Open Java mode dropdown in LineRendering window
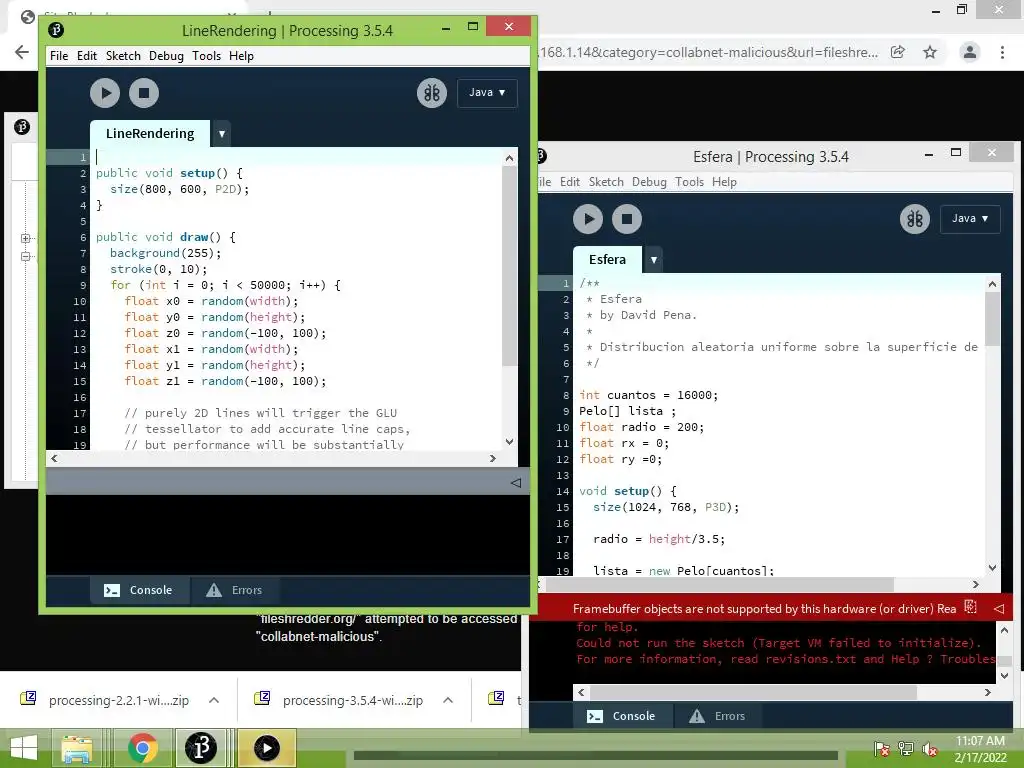This screenshot has height=768, width=1024. [487, 93]
